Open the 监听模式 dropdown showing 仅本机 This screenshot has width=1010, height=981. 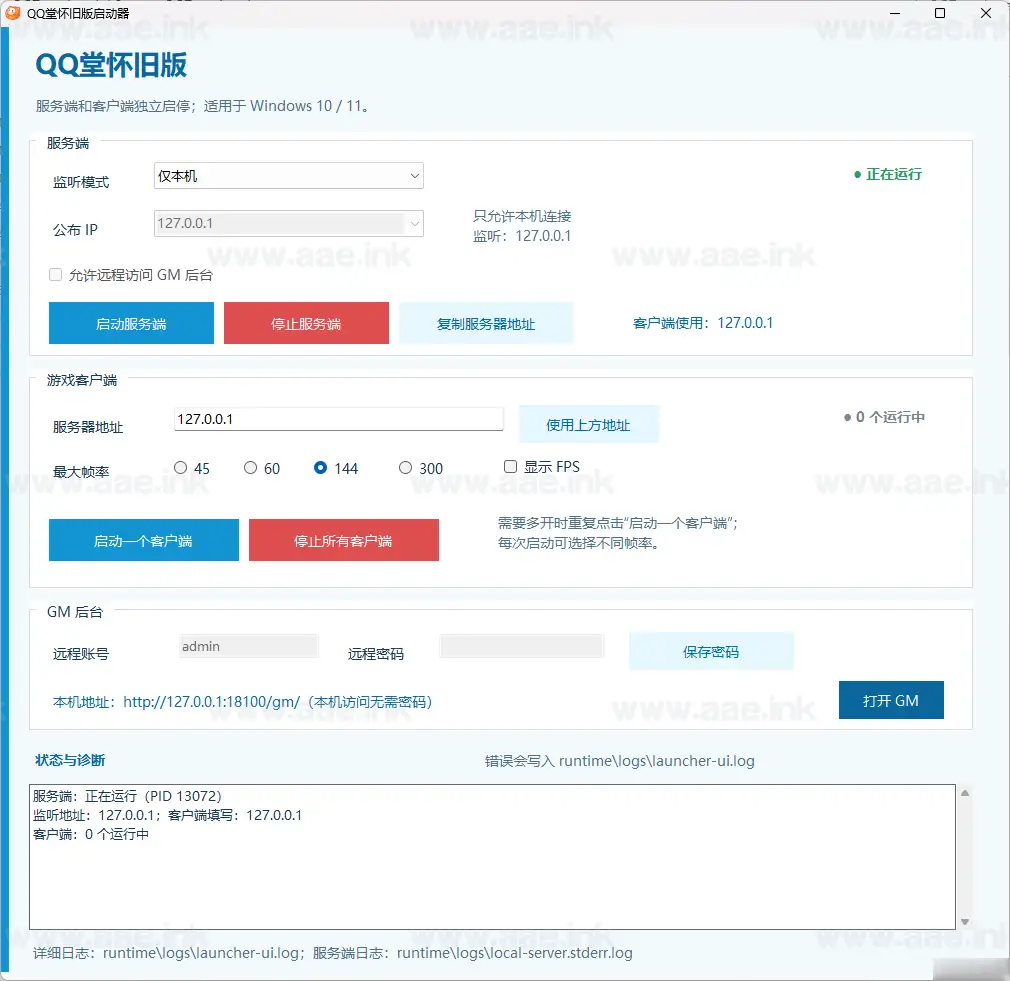(289, 176)
